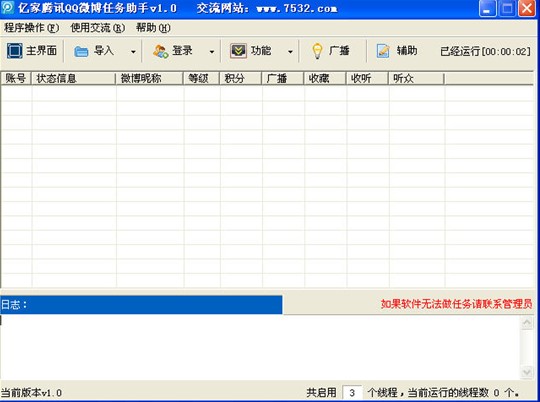Viewport: 540px width, 402px height.
Task: Click the app logo in title bar
Action: (x=7, y=7)
